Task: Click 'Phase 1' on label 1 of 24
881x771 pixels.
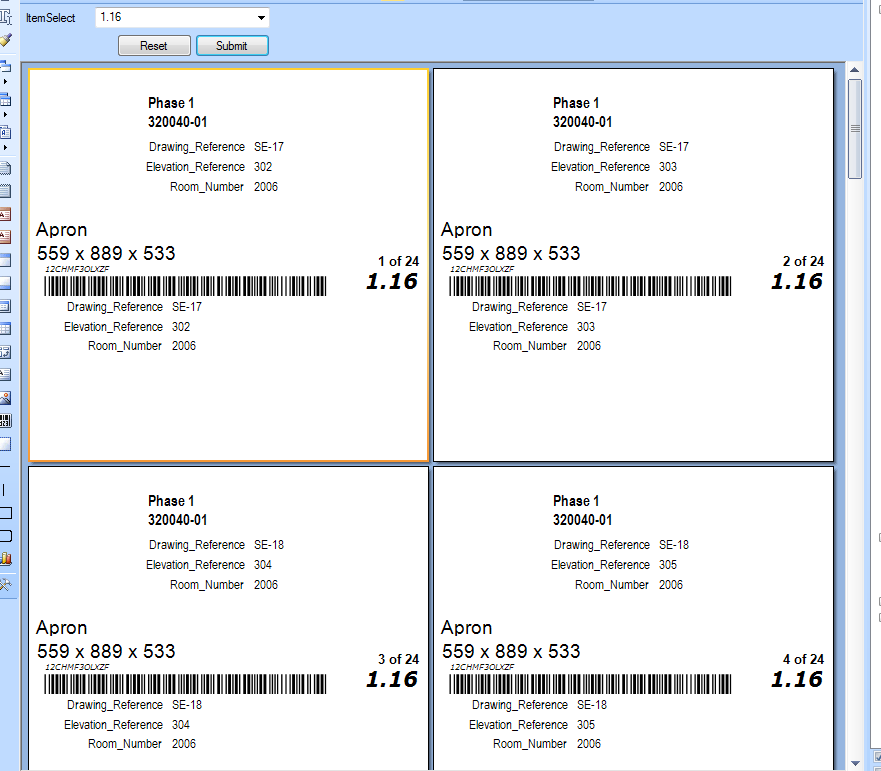Action: [171, 103]
